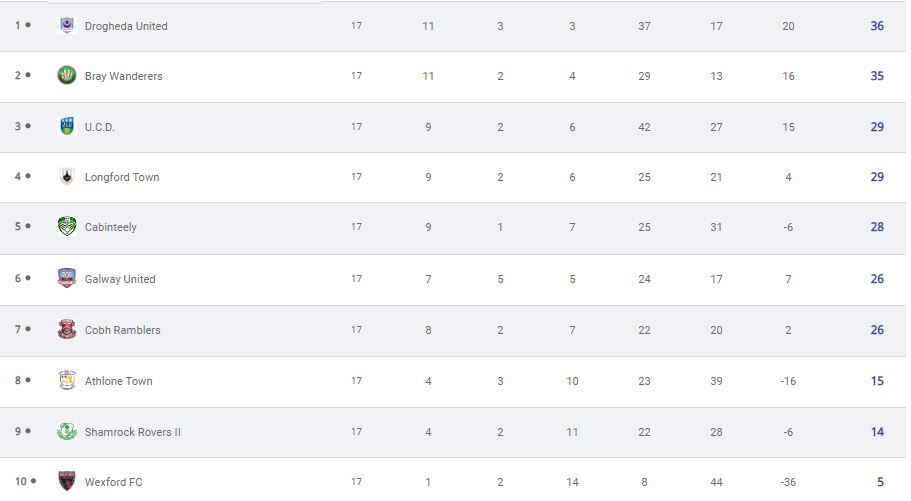Click the status dot beside position 10

point(34,481)
